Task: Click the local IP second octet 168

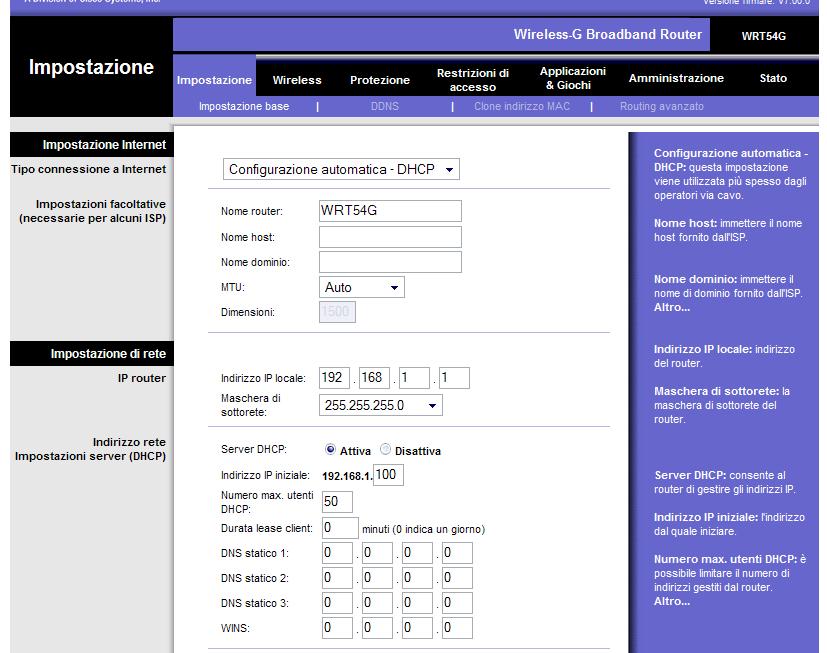Action: pyautogui.click(x=374, y=378)
